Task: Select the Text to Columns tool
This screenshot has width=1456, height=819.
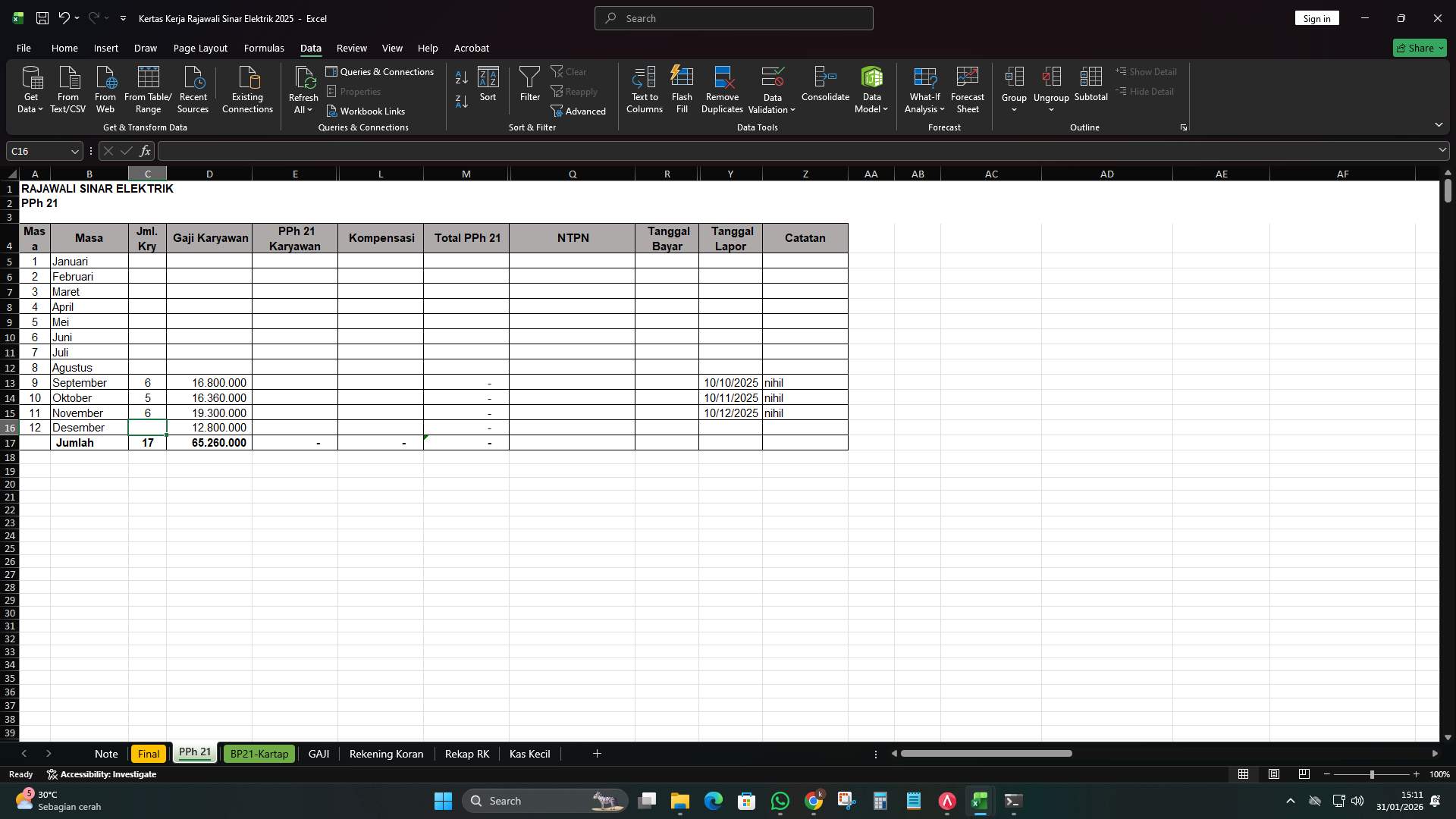Action: click(x=644, y=89)
